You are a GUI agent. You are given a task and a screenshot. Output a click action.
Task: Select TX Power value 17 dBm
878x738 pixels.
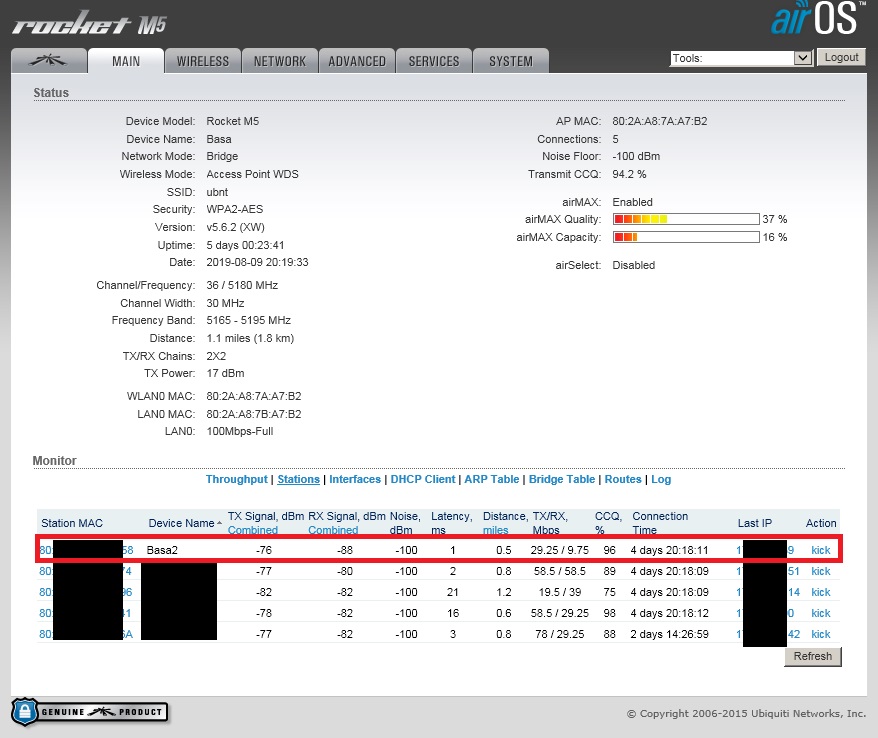click(225, 373)
